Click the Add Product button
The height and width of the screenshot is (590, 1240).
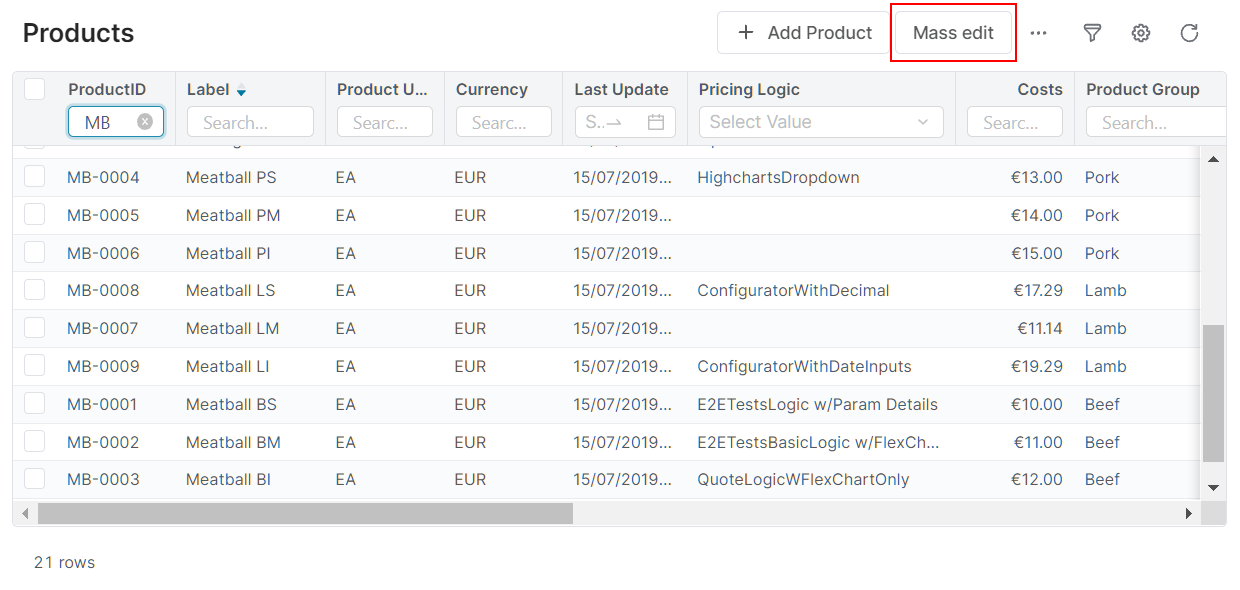coord(804,33)
